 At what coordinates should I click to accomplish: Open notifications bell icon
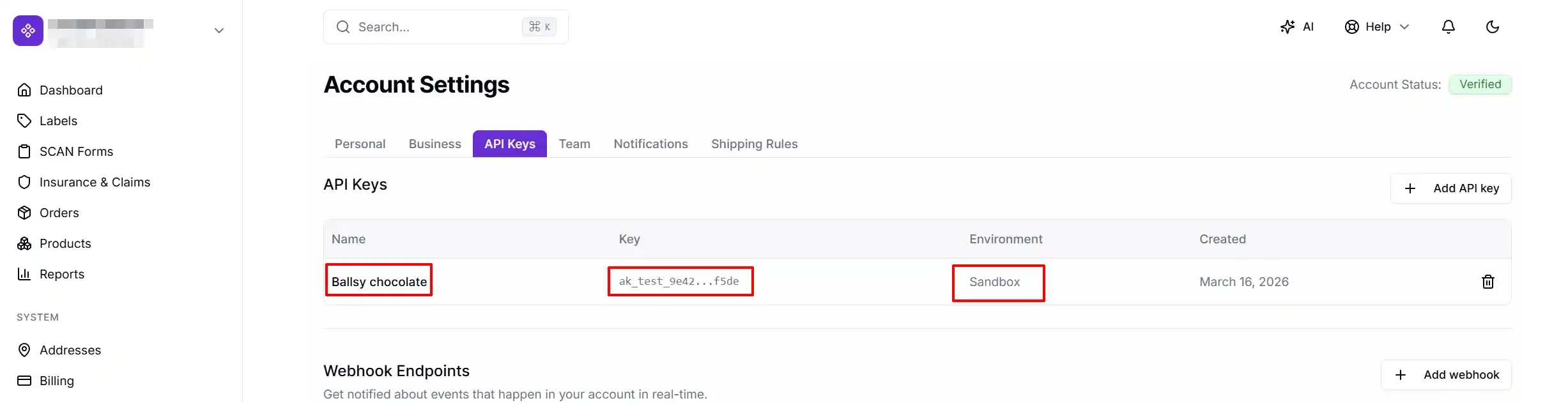[x=1448, y=27]
